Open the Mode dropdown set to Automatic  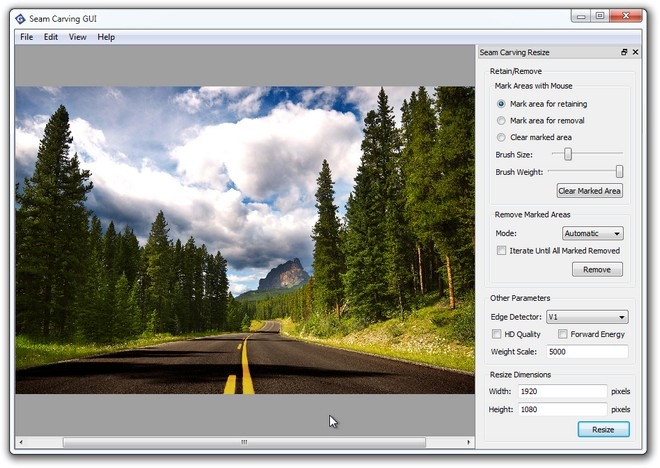[x=593, y=233]
